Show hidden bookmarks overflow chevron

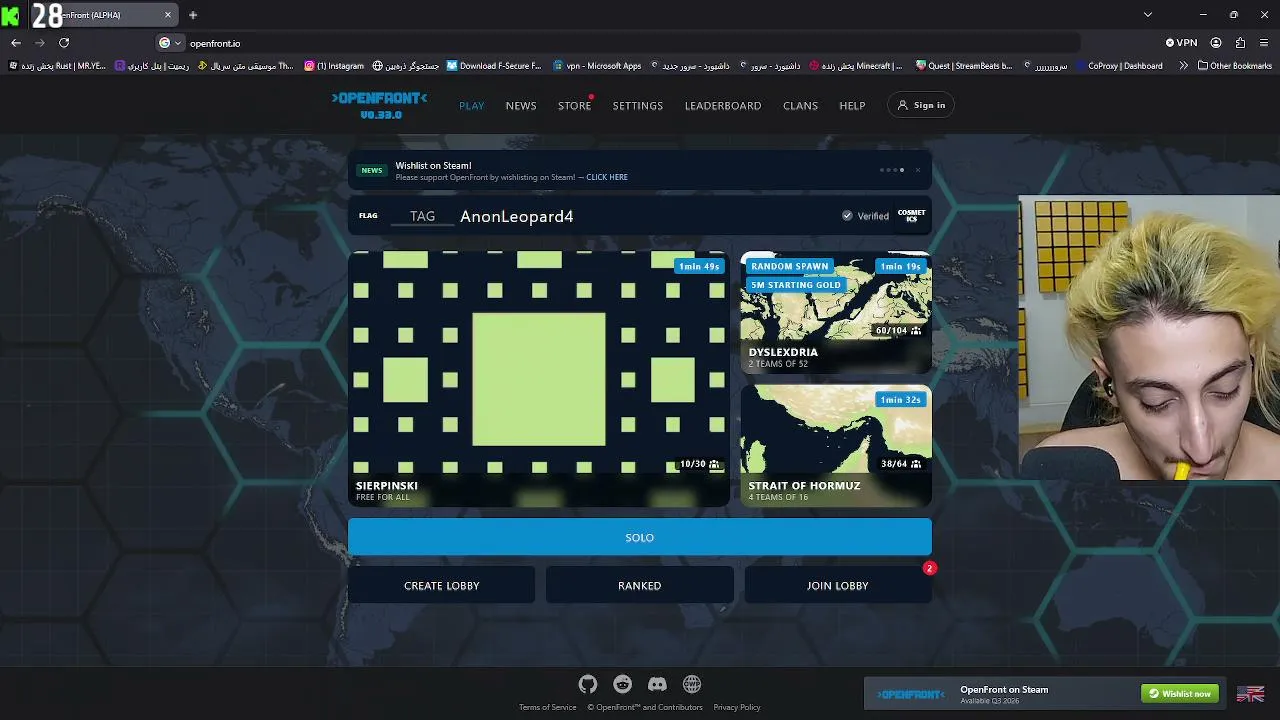[x=1184, y=66]
